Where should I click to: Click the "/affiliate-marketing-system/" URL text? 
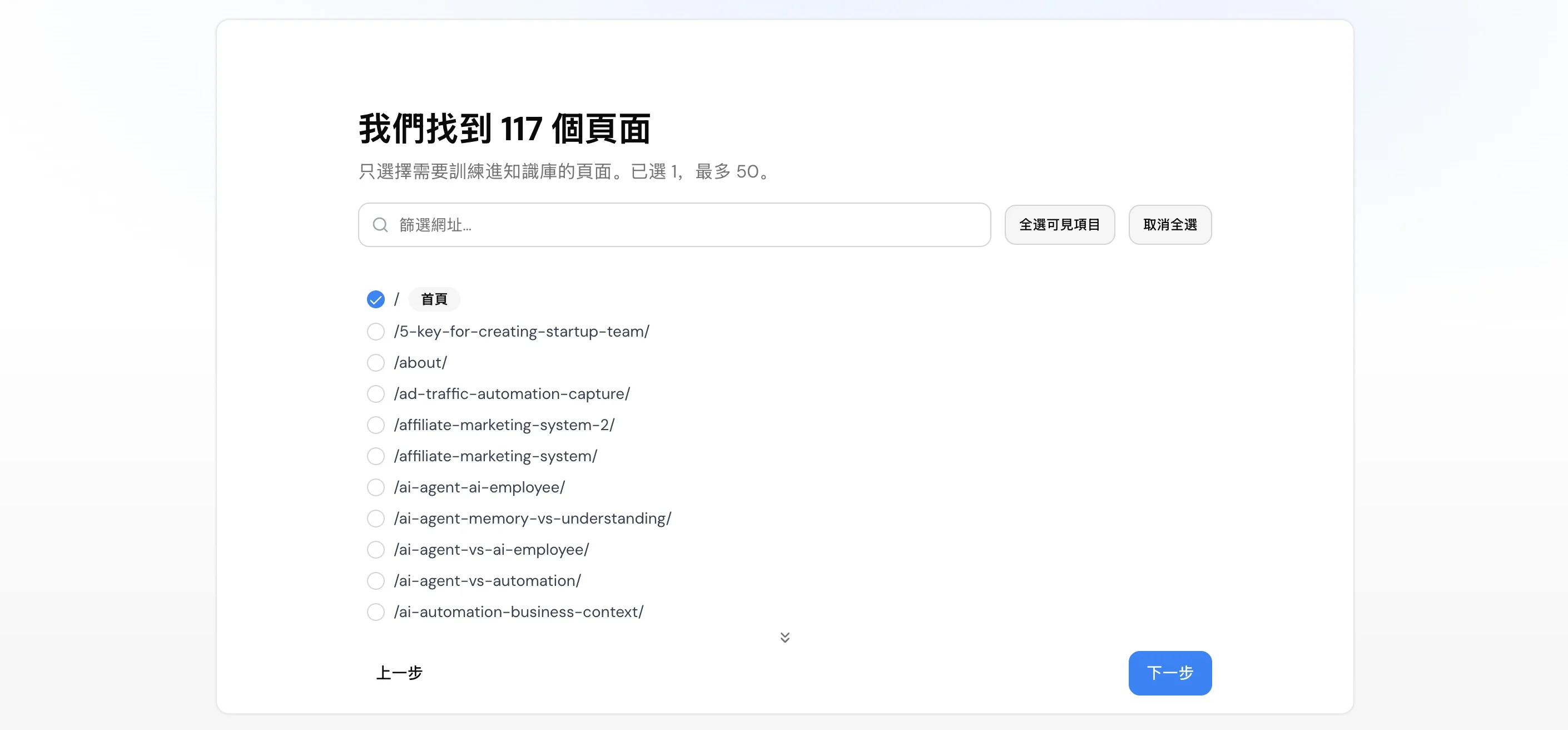tap(495, 456)
